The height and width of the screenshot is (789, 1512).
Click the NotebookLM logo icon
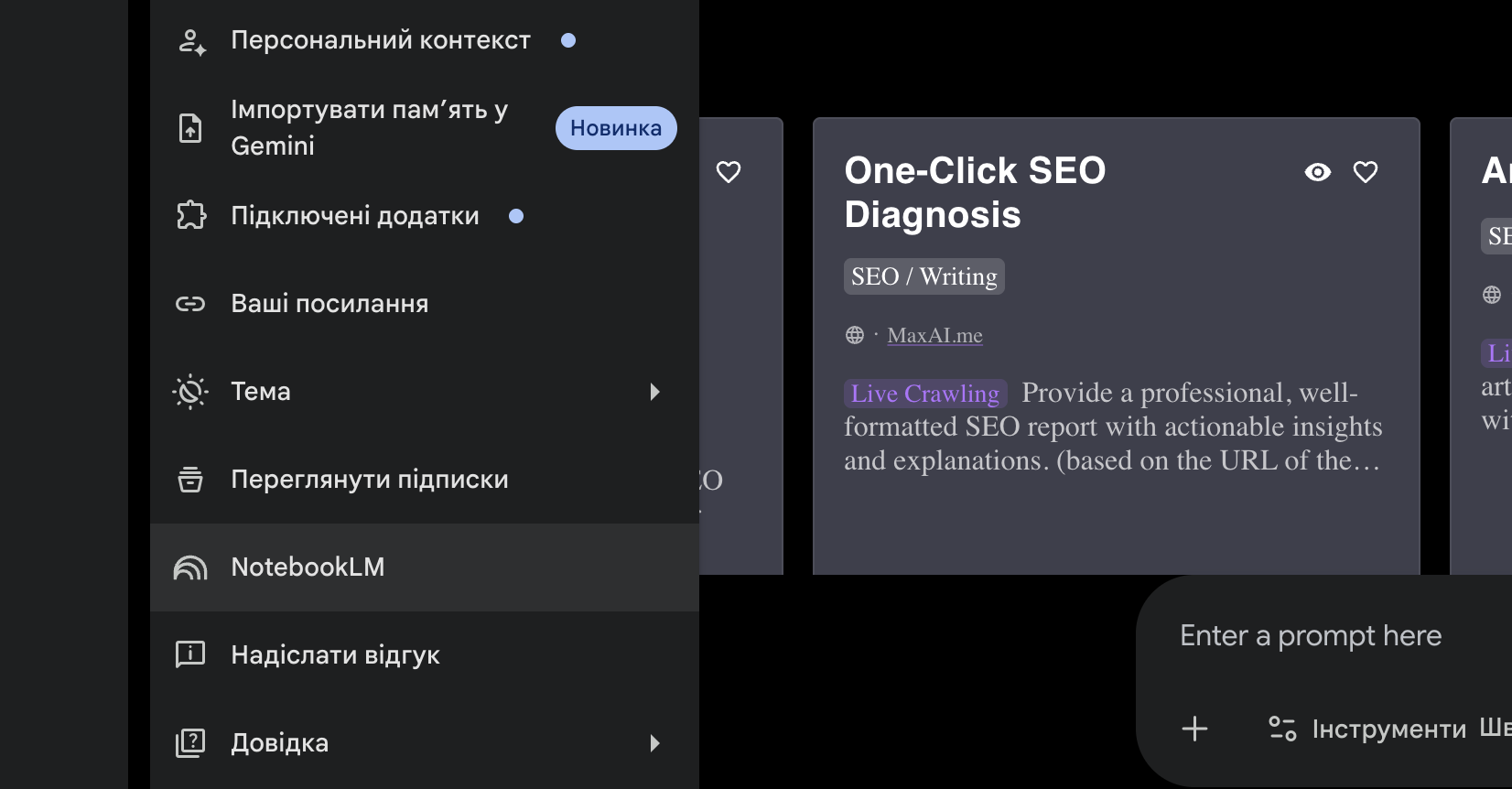pos(190,568)
